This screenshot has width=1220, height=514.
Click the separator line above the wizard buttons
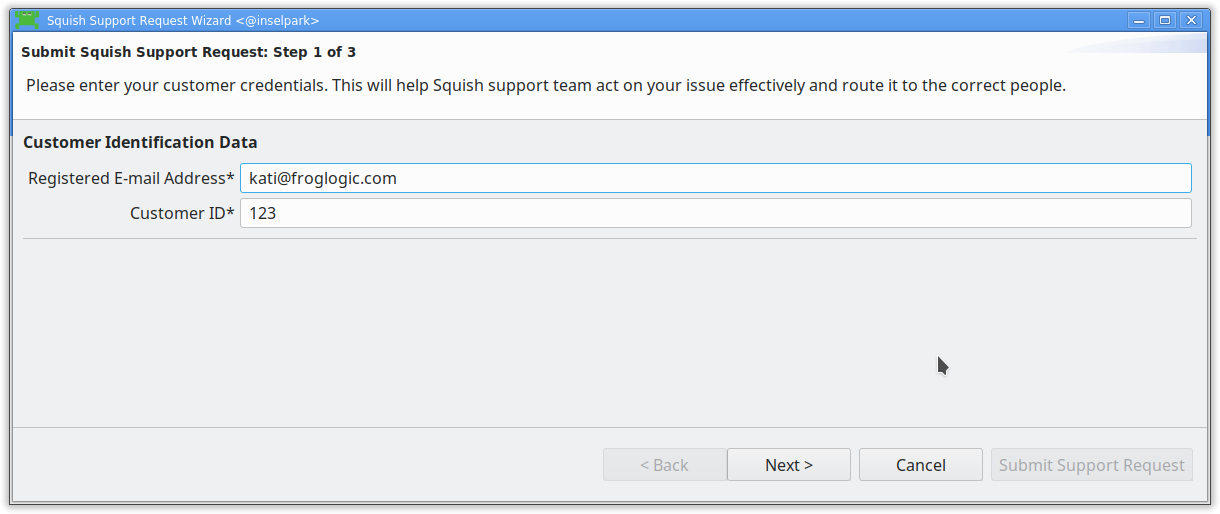tap(609, 428)
